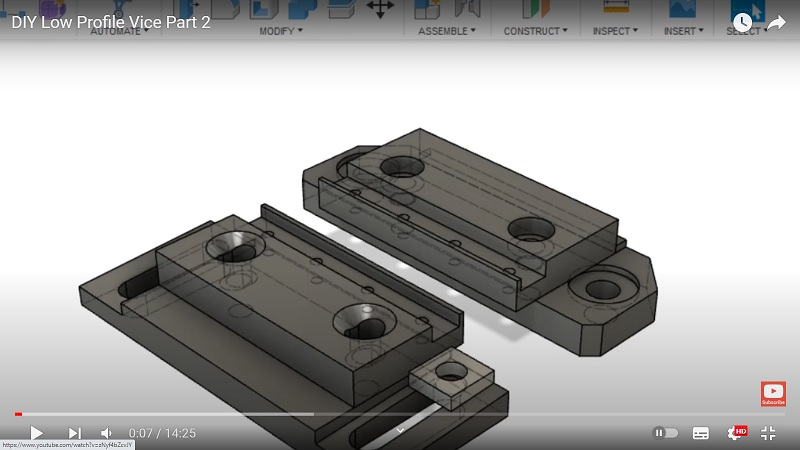Exit full screen mode
This screenshot has height=450, width=800.
point(768,433)
